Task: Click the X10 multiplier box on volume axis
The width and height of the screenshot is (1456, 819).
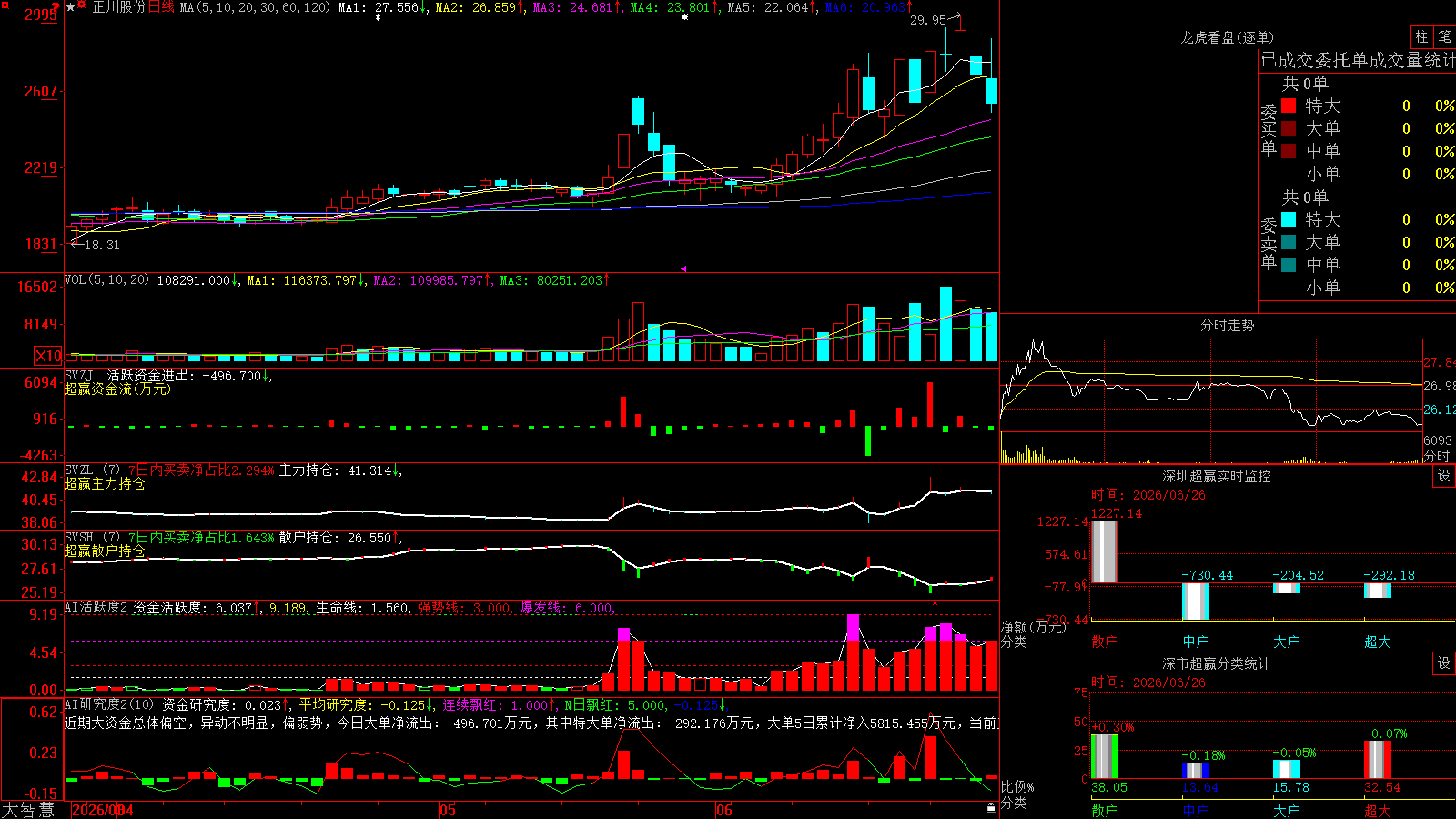Action: [x=48, y=356]
